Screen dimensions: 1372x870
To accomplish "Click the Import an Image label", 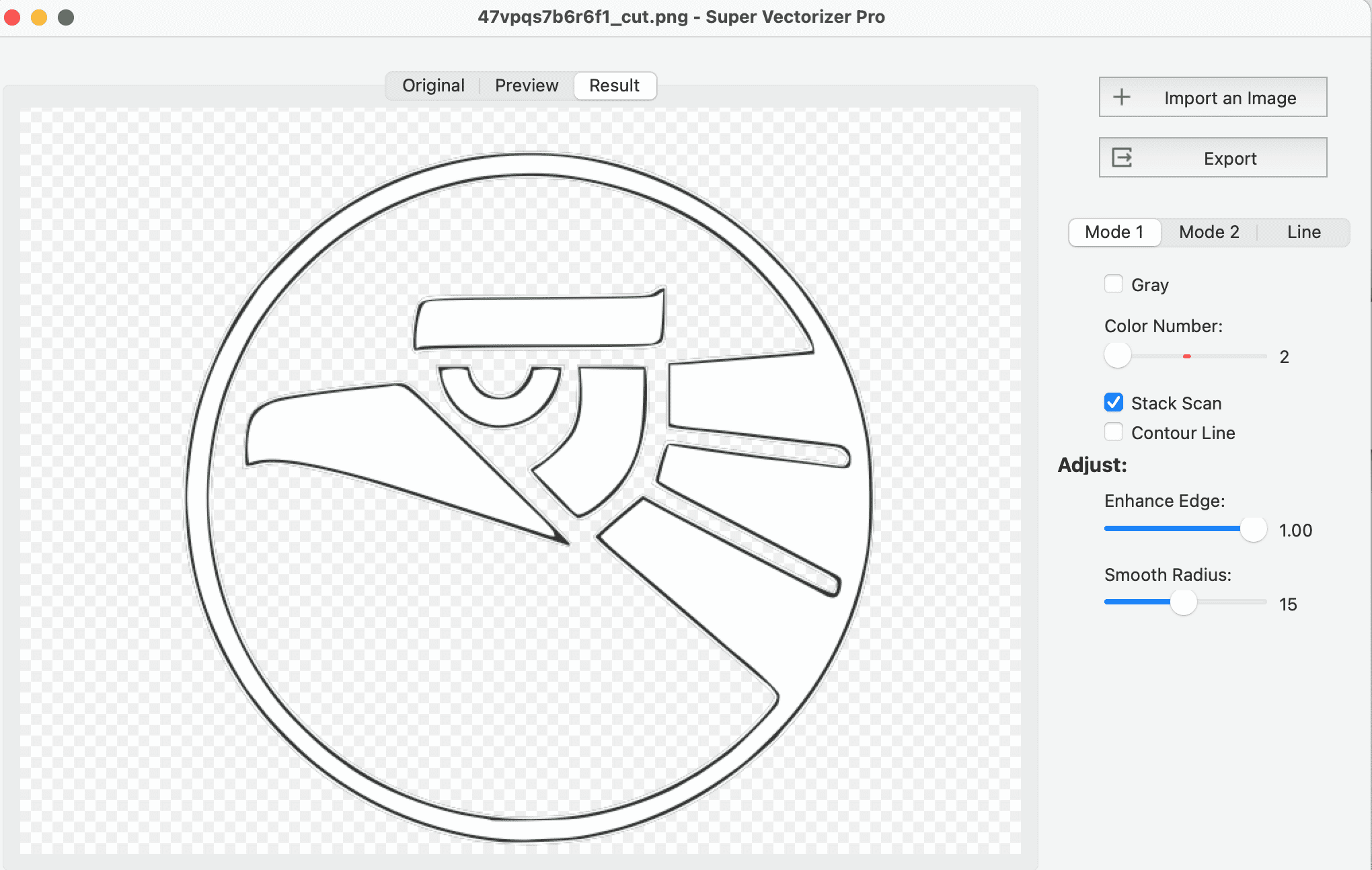I will [1230, 98].
